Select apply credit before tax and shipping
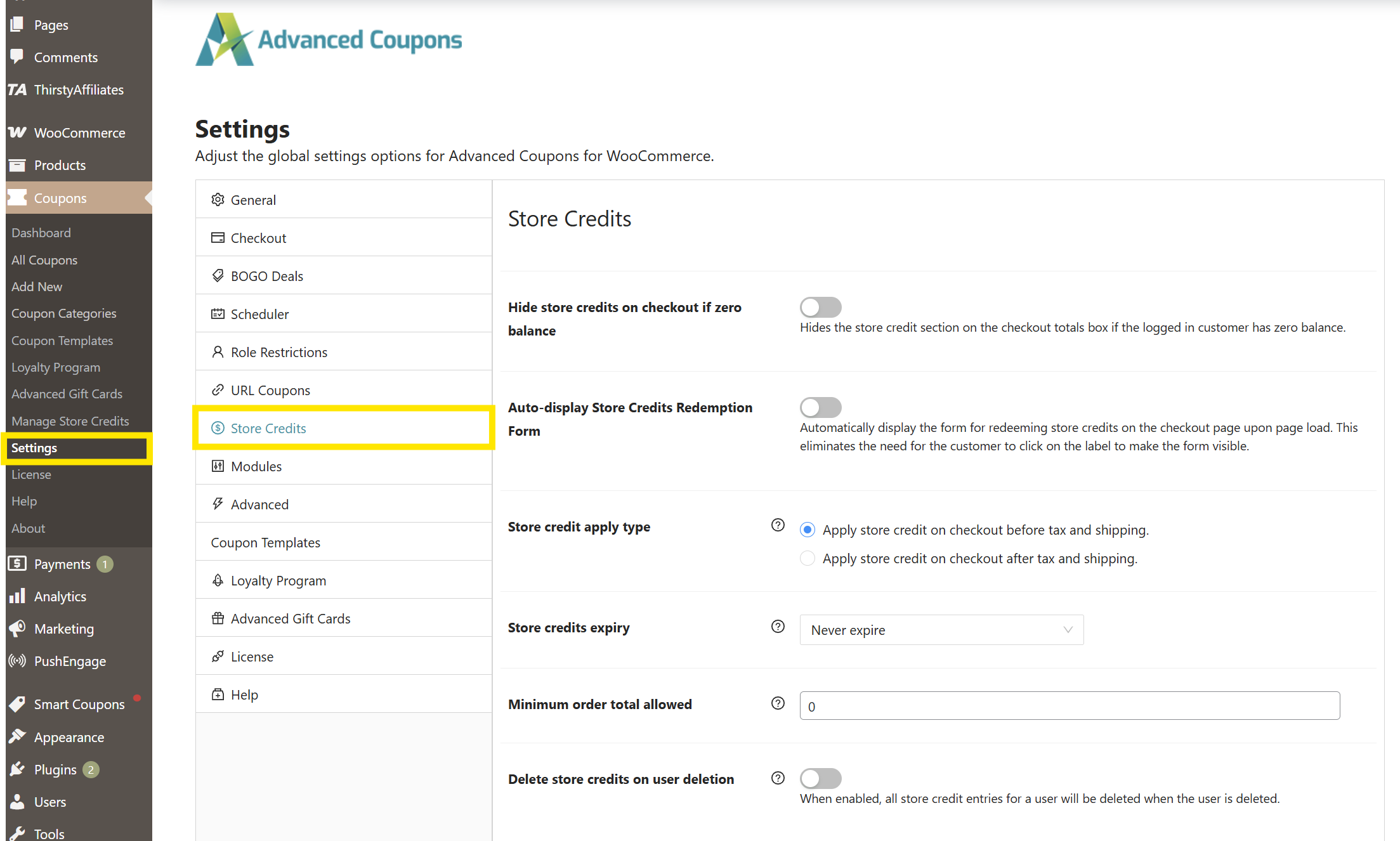Image resolution: width=1400 pixels, height=841 pixels. point(807,530)
